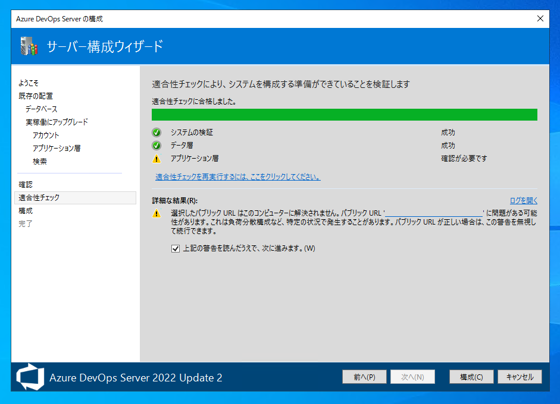Open the log via ログを開く link
560x404 pixels.
[x=523, y=200]
